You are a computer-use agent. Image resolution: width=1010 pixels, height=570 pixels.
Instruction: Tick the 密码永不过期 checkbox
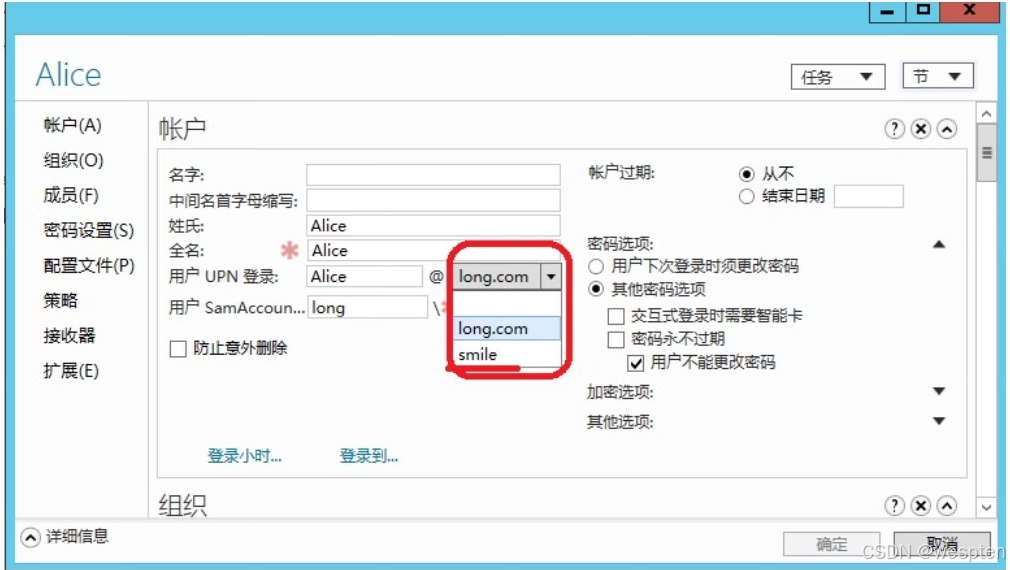click(x=616, y=339)
